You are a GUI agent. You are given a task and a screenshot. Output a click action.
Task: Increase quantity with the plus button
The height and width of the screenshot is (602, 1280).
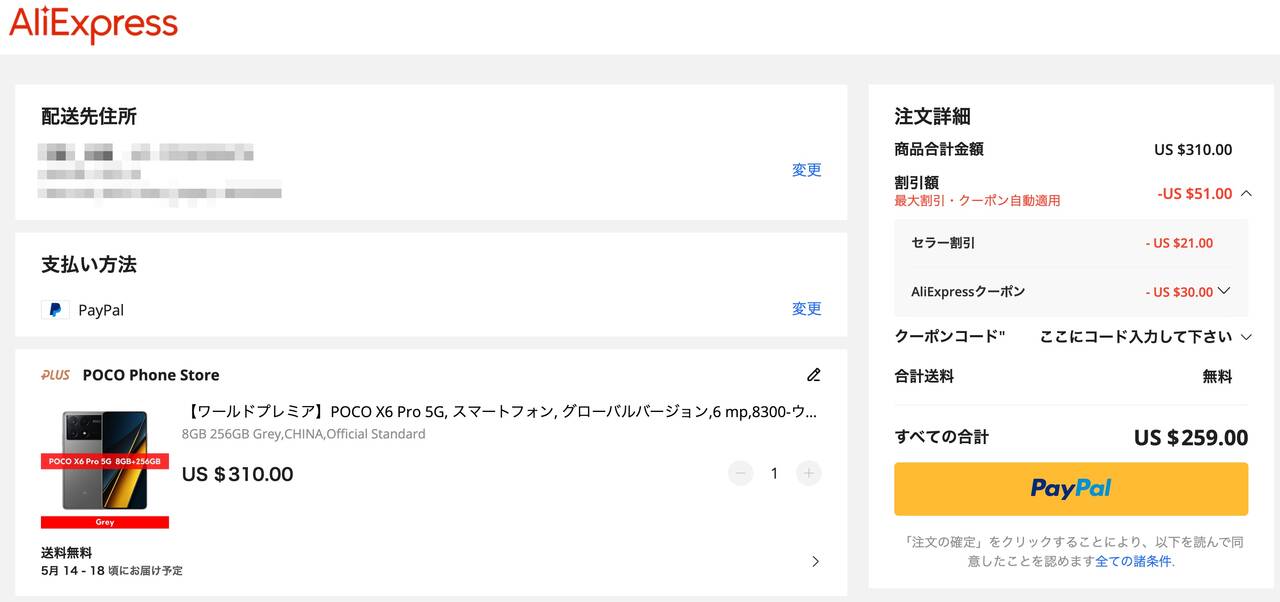808,473
